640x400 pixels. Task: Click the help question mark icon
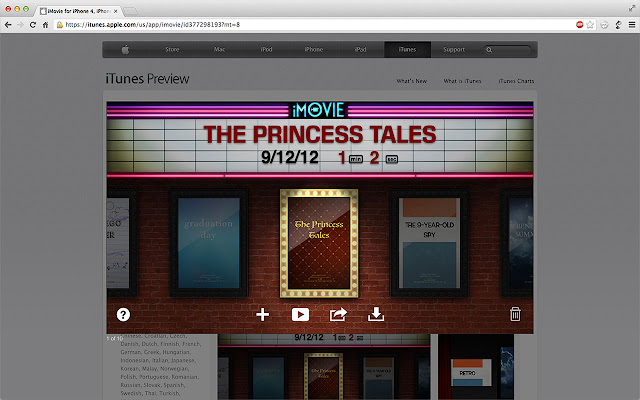click(123, 314)
